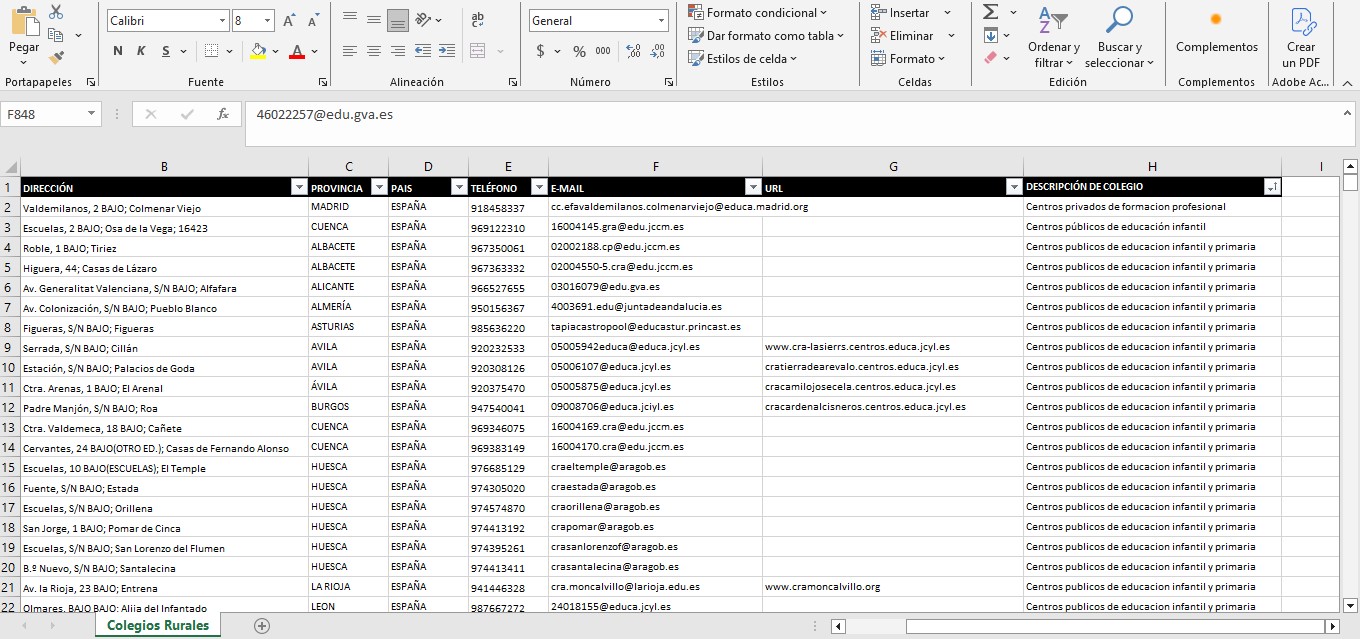
Task: Open Formato cells menu
Action: coord(909,58)
